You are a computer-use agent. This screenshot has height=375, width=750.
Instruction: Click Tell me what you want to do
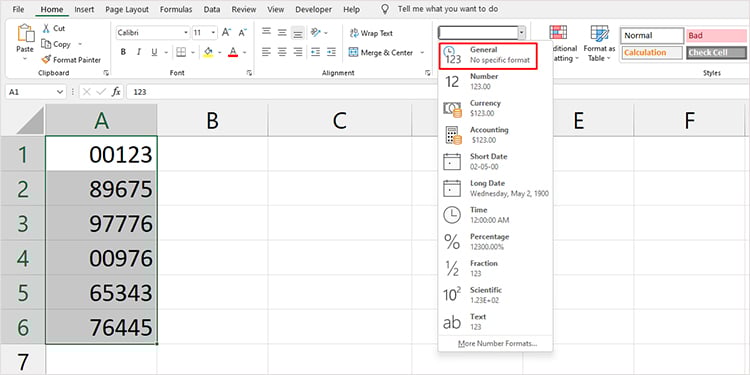tap(447, 9)
